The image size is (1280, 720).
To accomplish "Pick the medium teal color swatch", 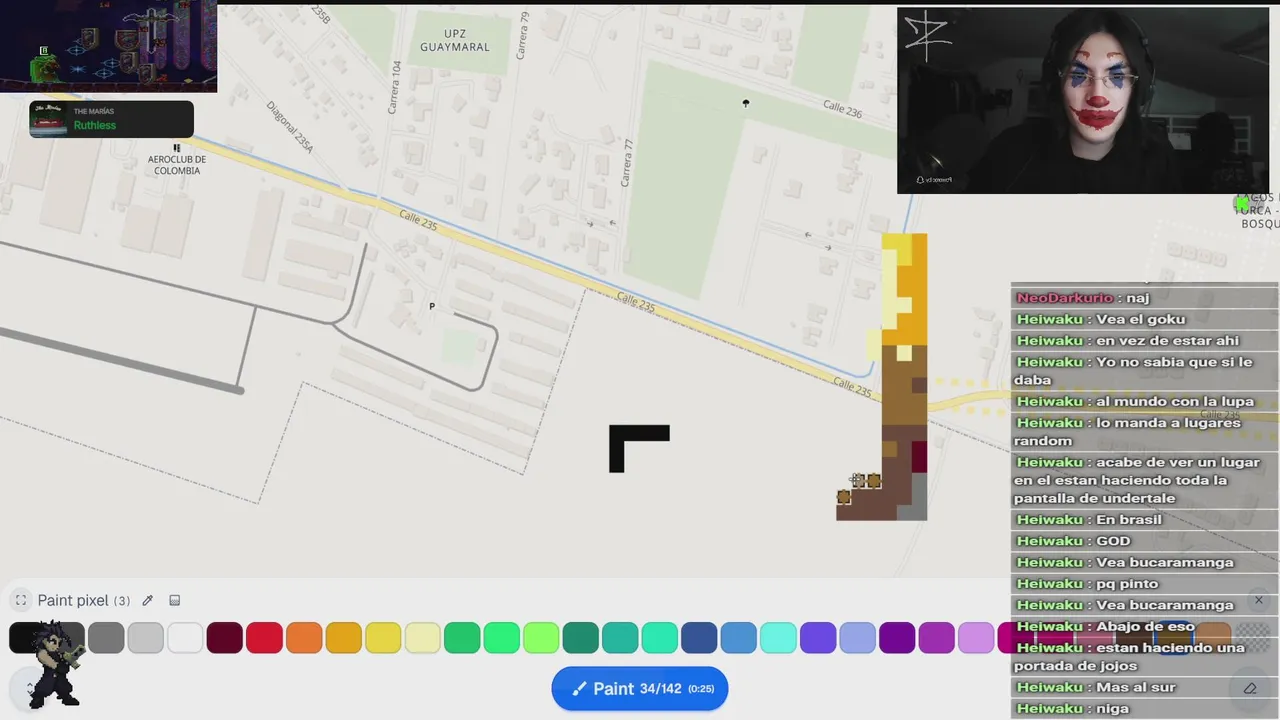I will point(620,638).
